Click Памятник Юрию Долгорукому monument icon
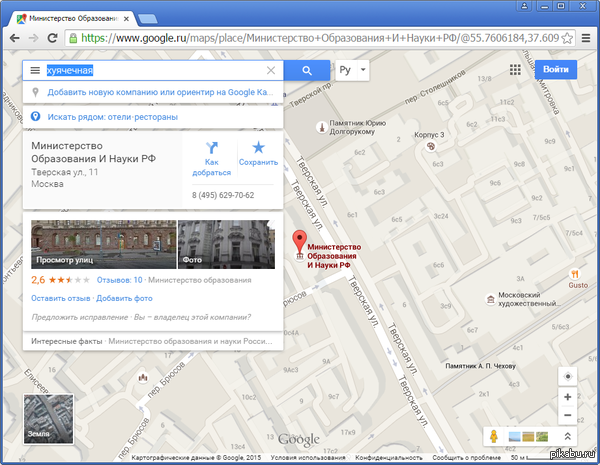The image size is (600, 465). click(322, 127)
